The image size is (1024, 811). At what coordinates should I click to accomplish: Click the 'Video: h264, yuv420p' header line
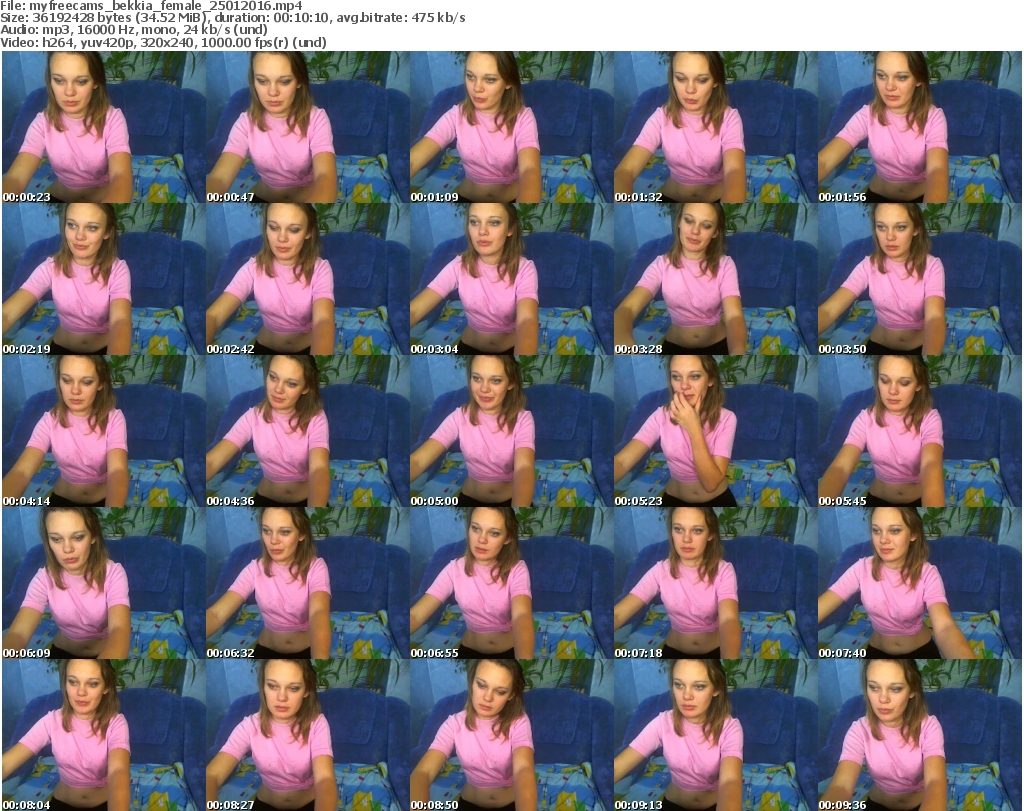163,42
